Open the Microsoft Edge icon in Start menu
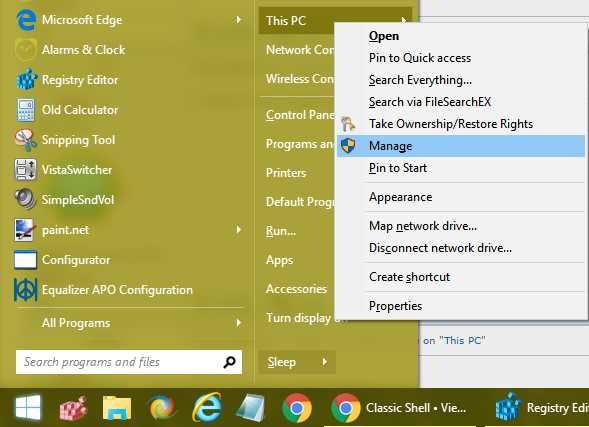The width and height of the screenshot is (589, 427). [x=26, y=20]
